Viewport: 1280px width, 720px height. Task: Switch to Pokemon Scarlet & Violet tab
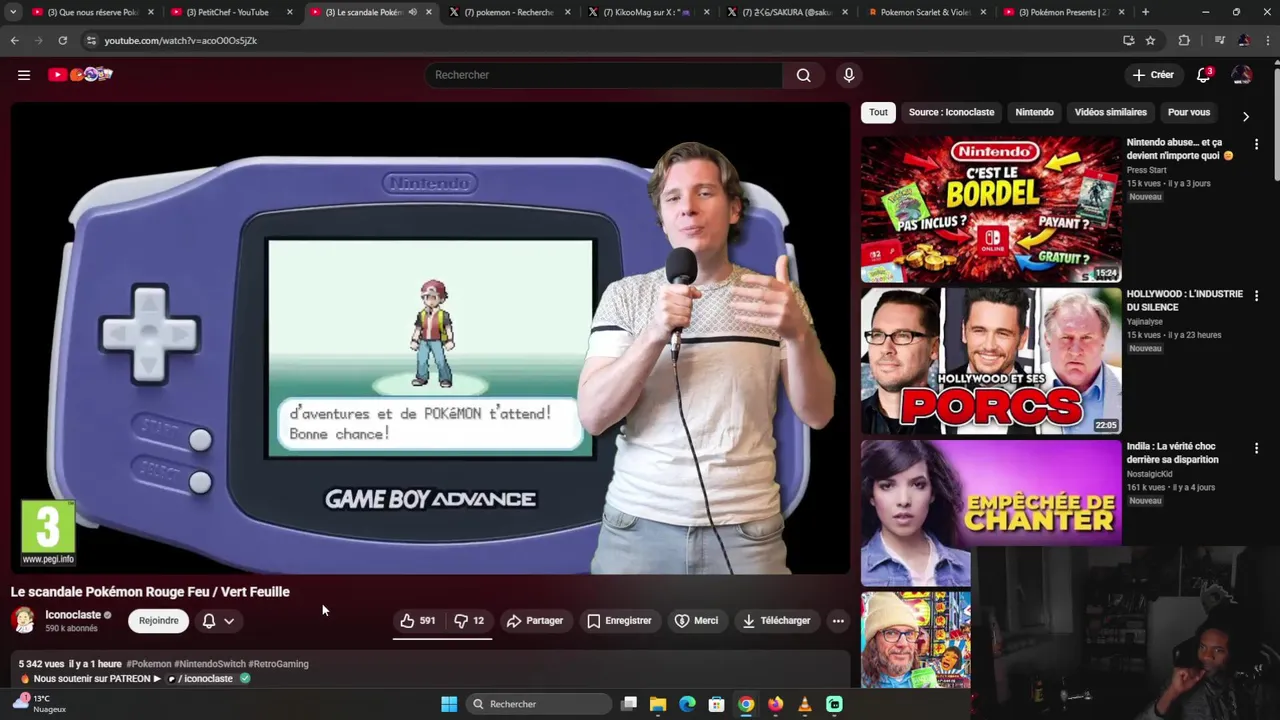point(925,12)
